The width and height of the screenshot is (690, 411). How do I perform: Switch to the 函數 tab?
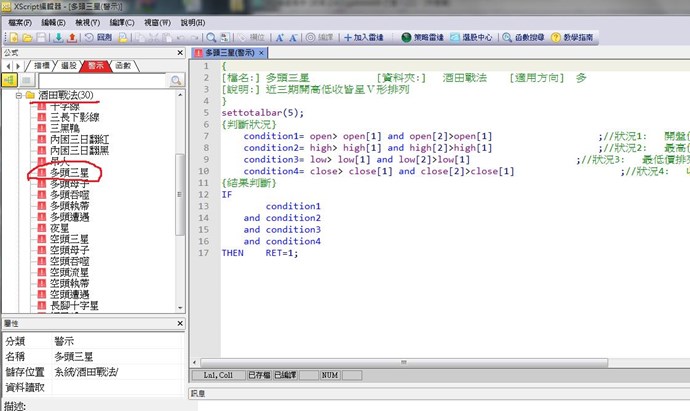(x=123, y=65)
